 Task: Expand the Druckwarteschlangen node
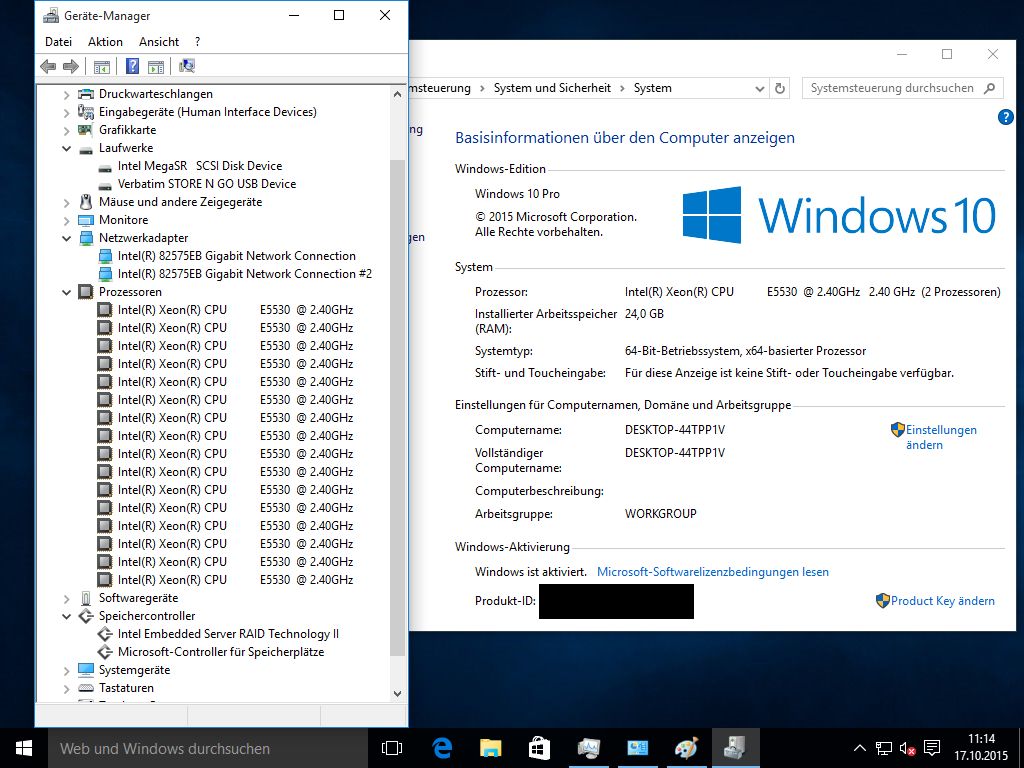pos(66,95)
